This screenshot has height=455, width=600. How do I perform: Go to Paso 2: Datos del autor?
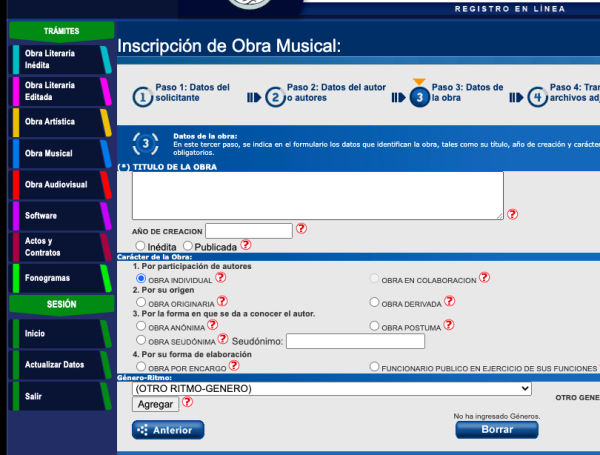336,93
